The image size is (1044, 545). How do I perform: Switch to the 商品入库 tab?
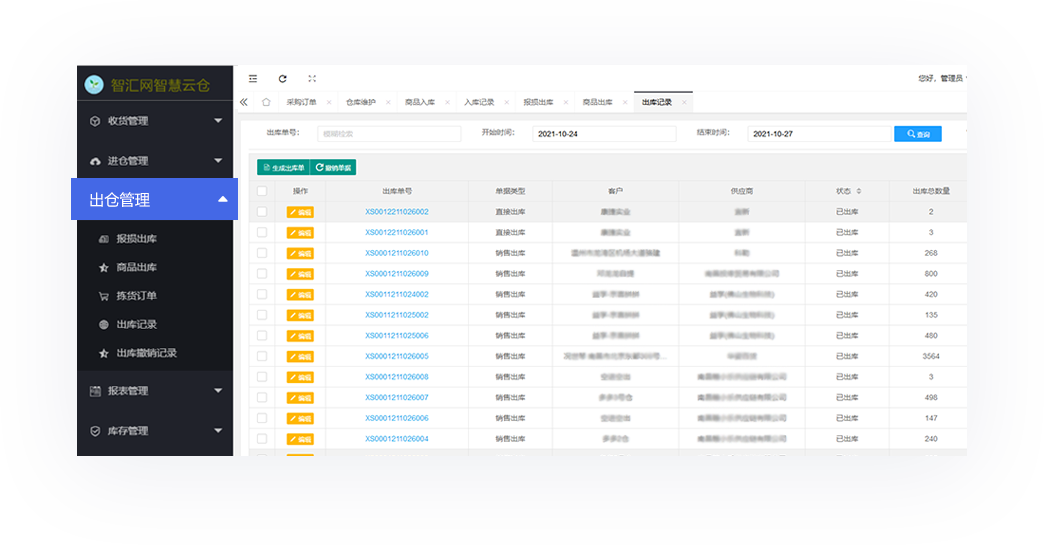[x=420, y=102]
